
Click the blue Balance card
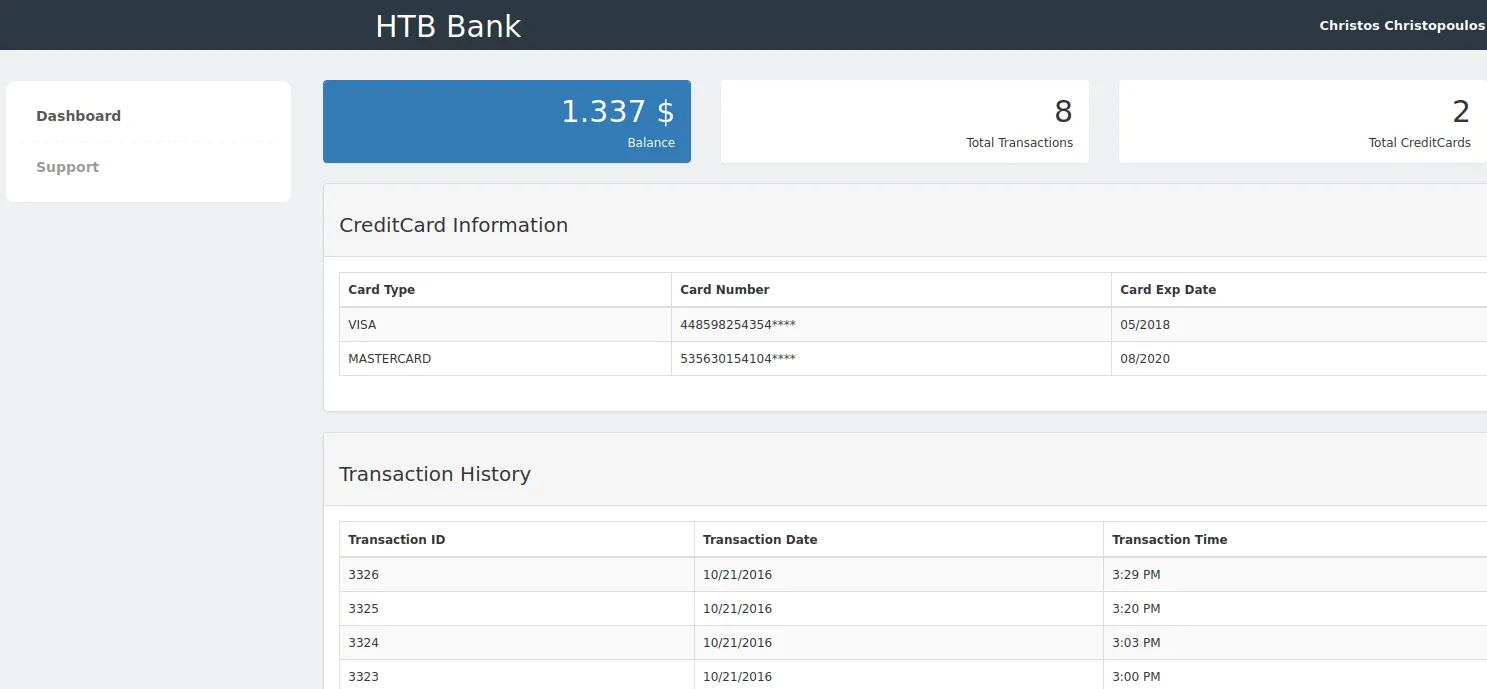coord(506,121)
